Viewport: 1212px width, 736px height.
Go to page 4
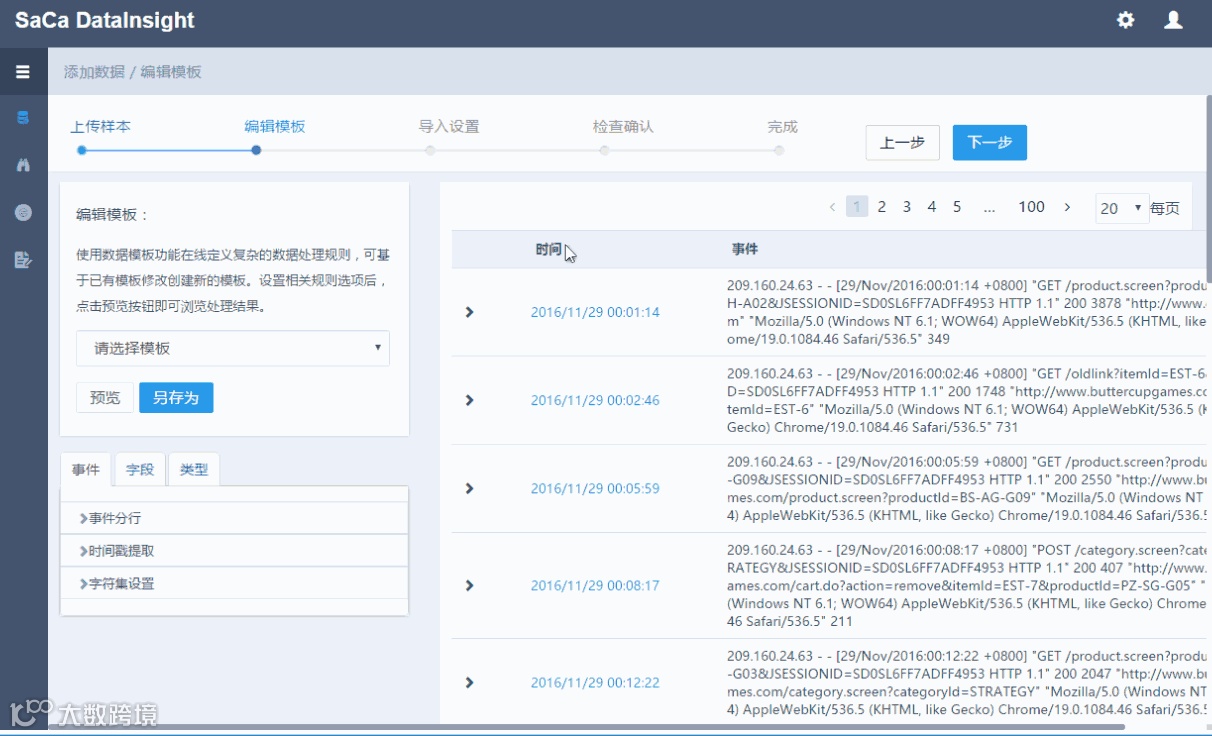pyautogui.click(x=932, y=207)
